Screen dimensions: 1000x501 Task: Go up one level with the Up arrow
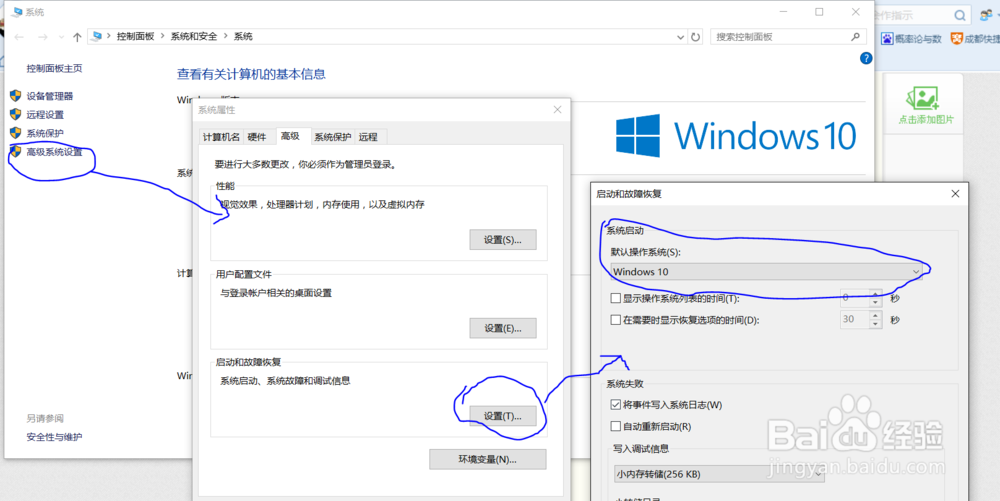[x=77, y=37]
